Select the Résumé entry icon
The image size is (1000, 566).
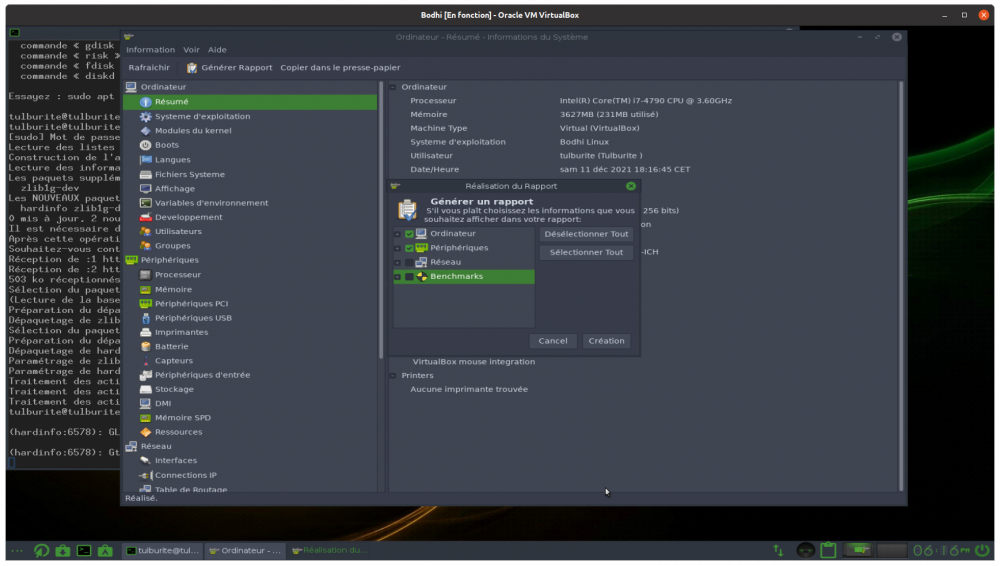pos(145,102)
